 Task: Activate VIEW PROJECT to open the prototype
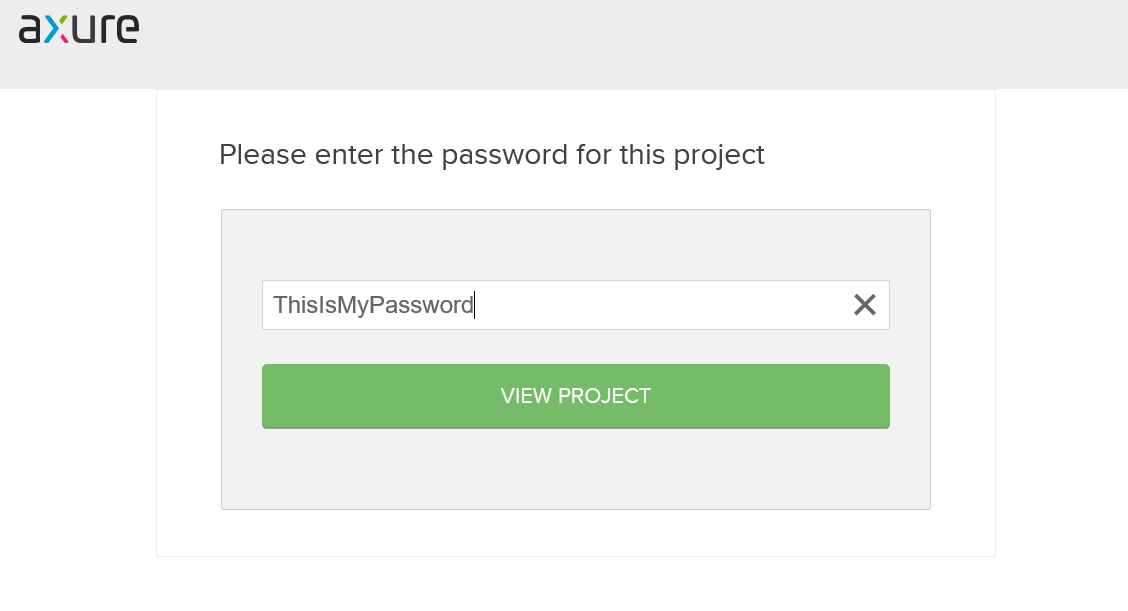click(575, 396)
